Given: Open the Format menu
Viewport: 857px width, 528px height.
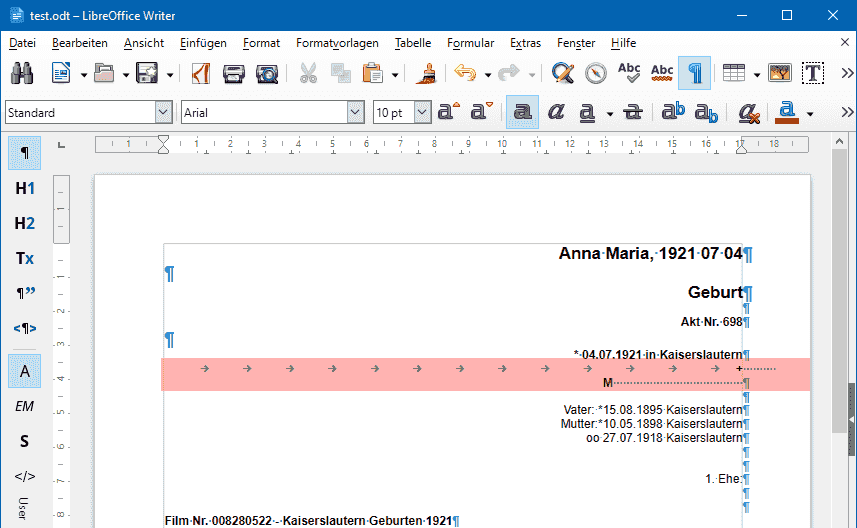Looking at the screenshot, I should point(261,43).
